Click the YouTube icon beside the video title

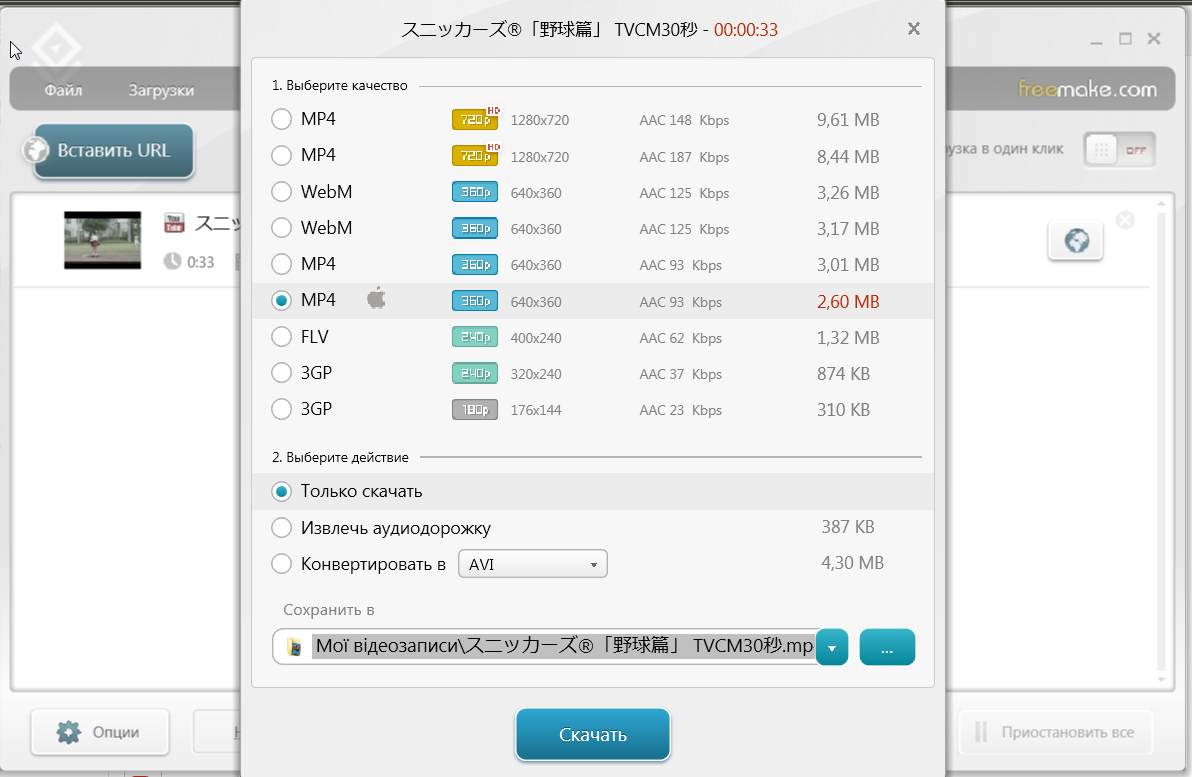click(174, 223)
